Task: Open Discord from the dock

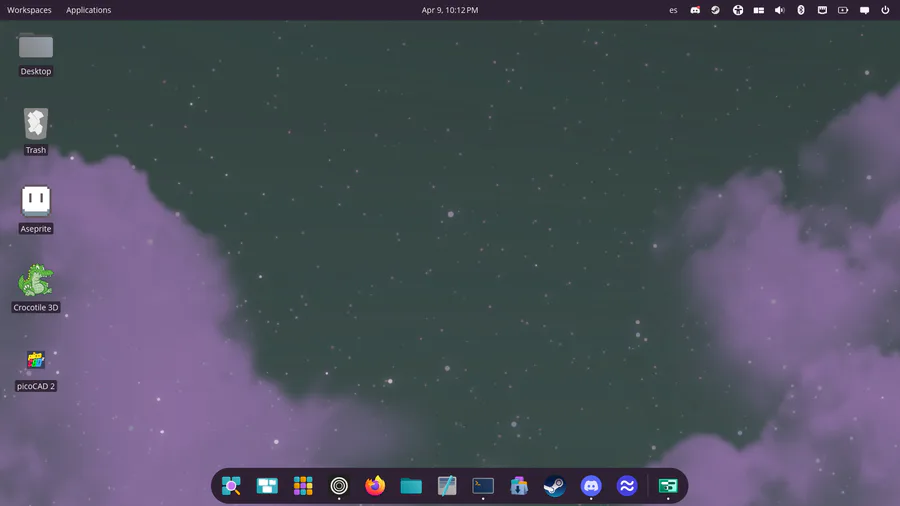Action: coord(591,486)
